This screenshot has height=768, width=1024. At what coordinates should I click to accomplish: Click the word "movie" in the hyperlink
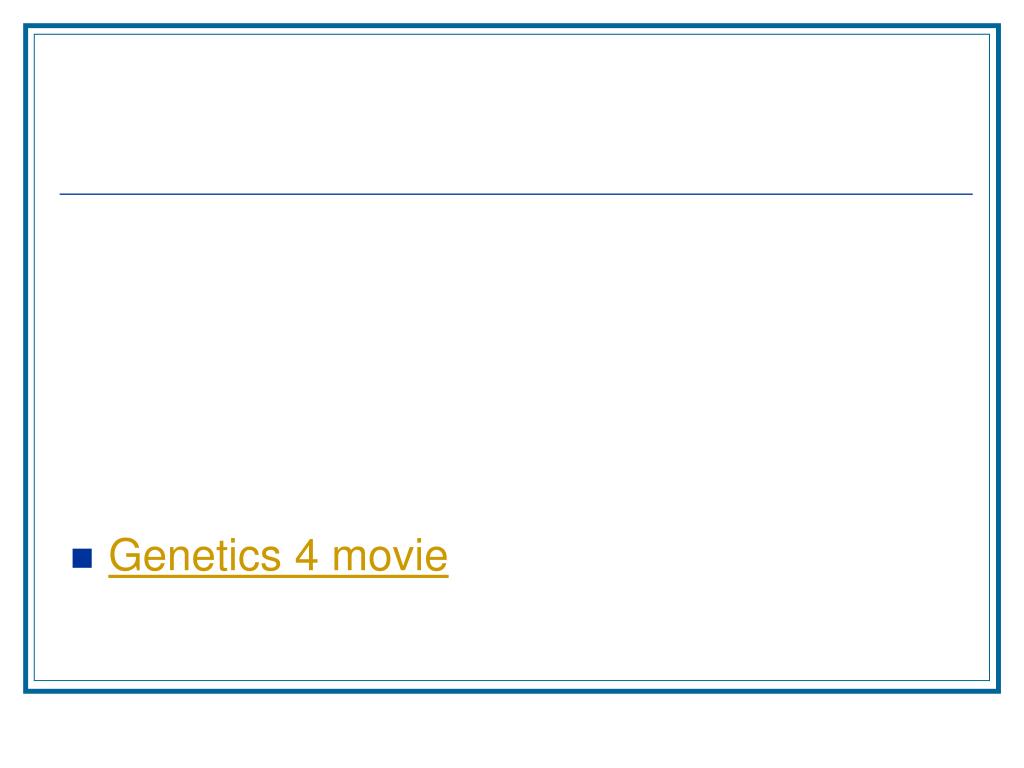[390, 556]
